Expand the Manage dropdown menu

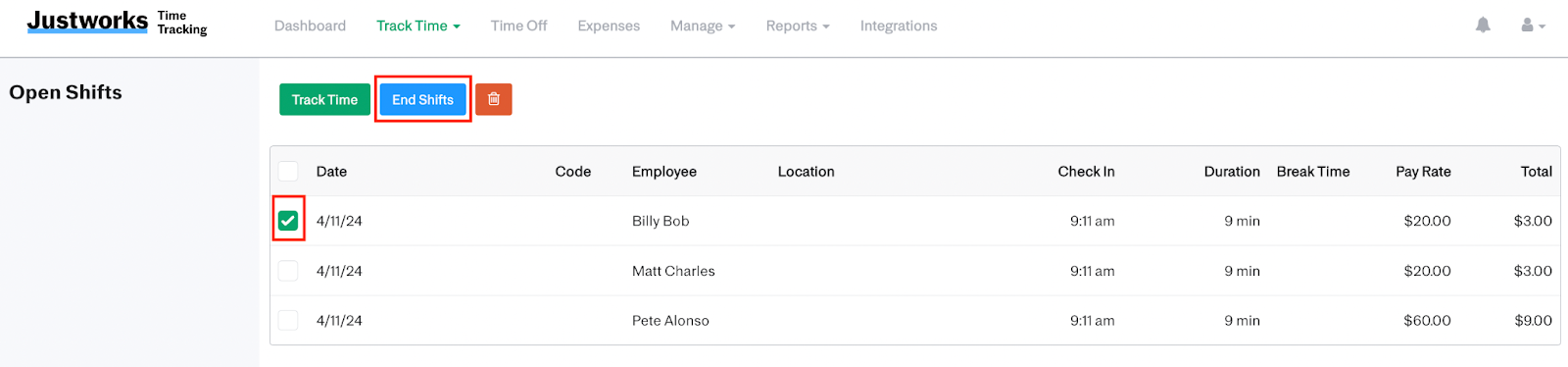pyautogui.click(x=703, y=26)
